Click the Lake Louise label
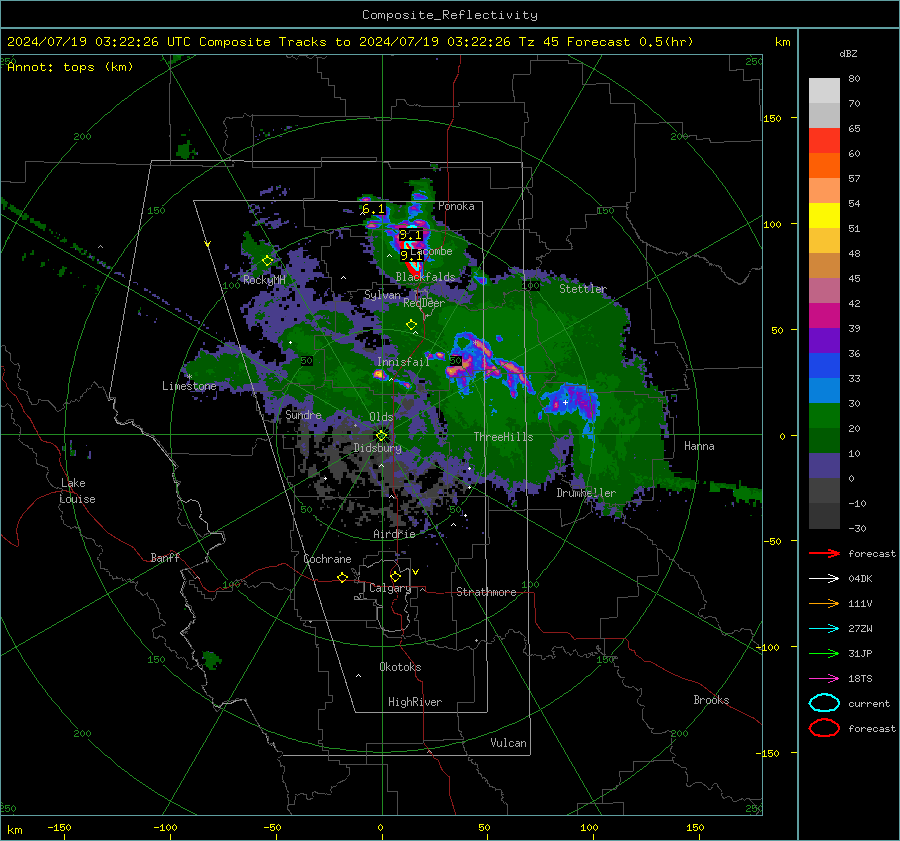This screenshot has height=841, width=900. pyautogui.click(x=77, y=491)
